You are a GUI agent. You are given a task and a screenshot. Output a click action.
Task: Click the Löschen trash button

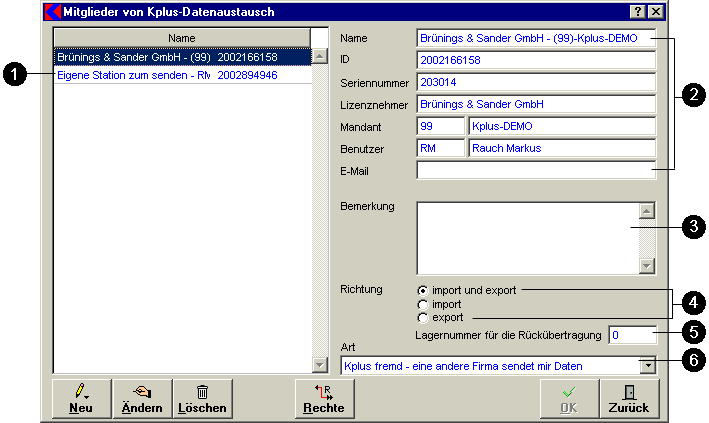coord(202,398)
